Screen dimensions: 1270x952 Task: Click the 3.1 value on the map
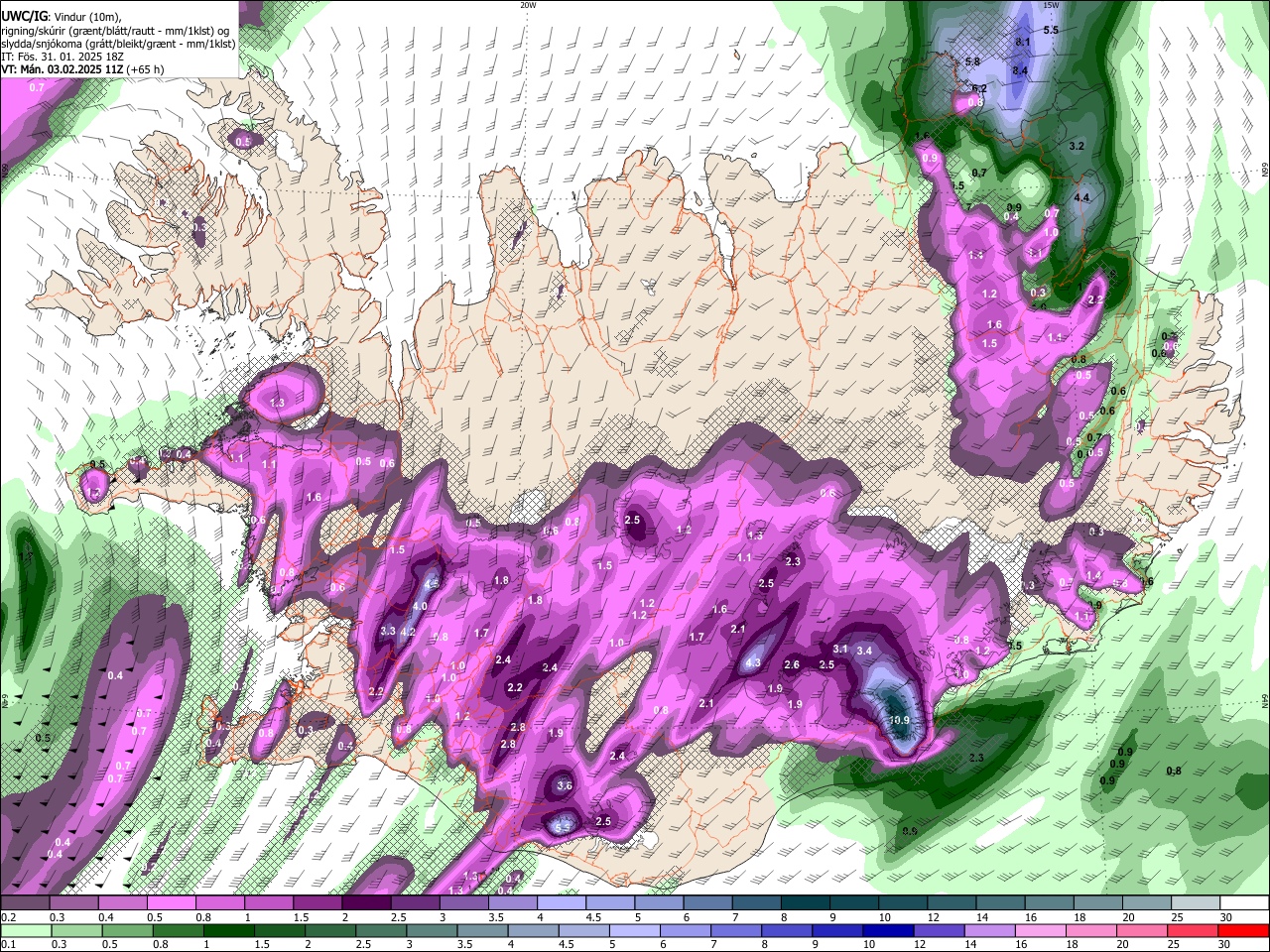pos(839,649)
